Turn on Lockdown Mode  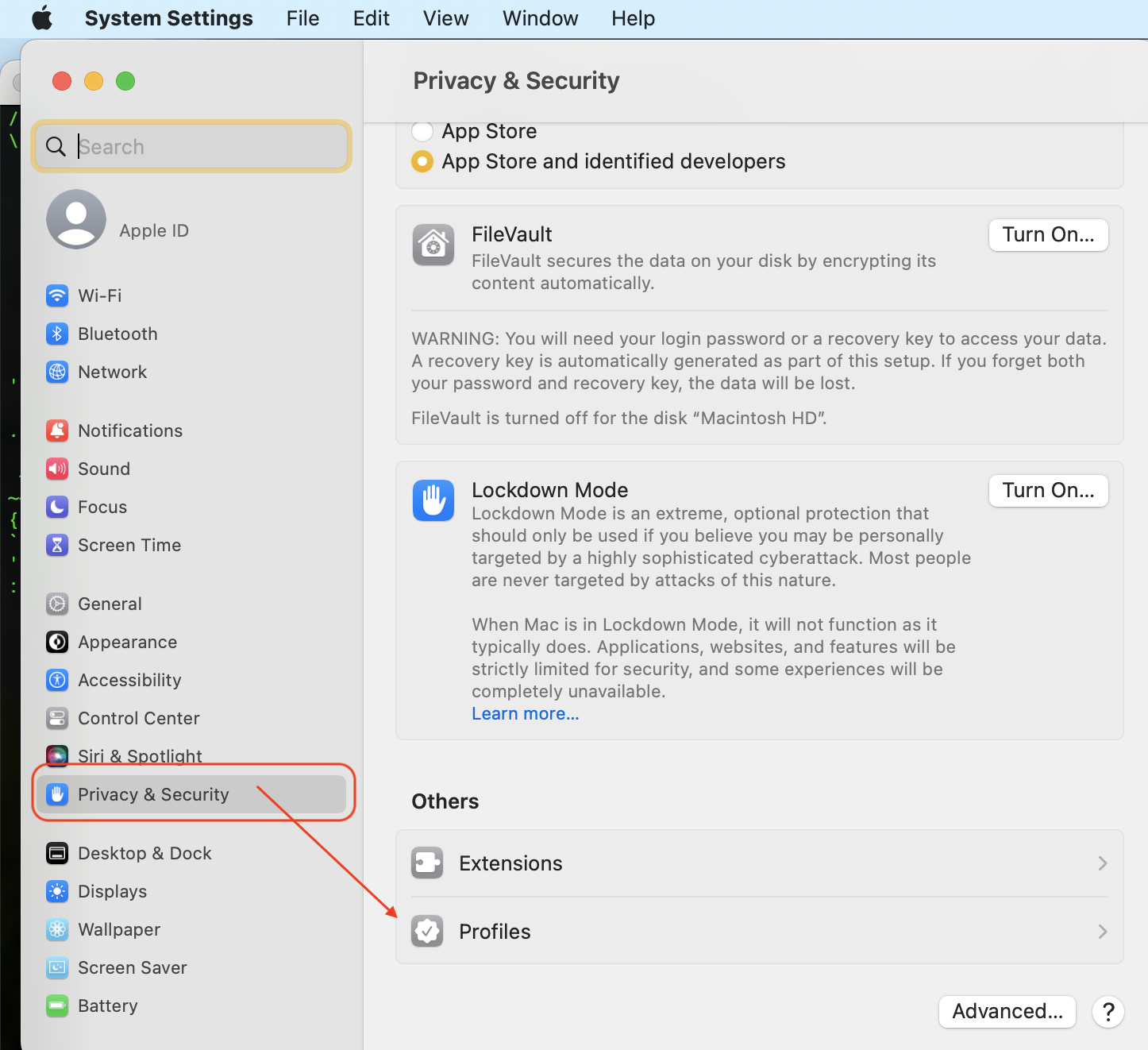click(x=1049, y=491)
